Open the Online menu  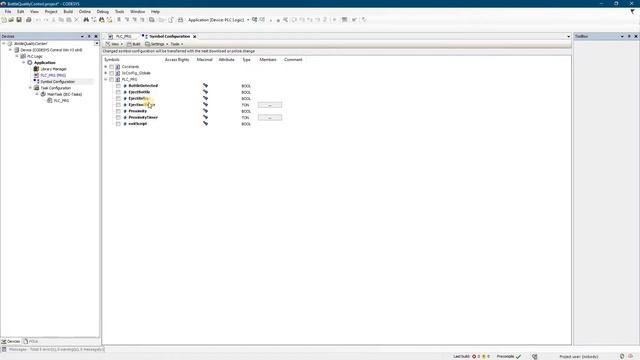pos(85,12)
